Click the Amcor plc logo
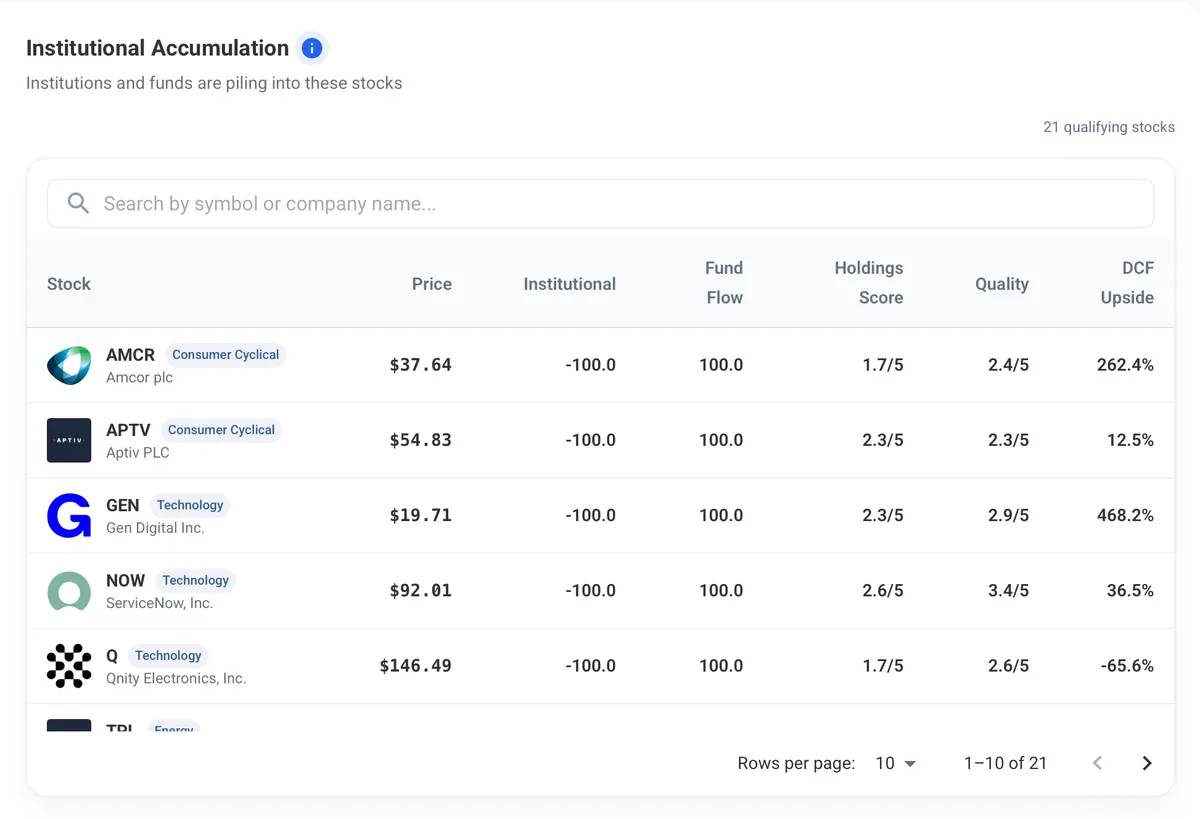Screen dimensions: 1200x819 69,365
